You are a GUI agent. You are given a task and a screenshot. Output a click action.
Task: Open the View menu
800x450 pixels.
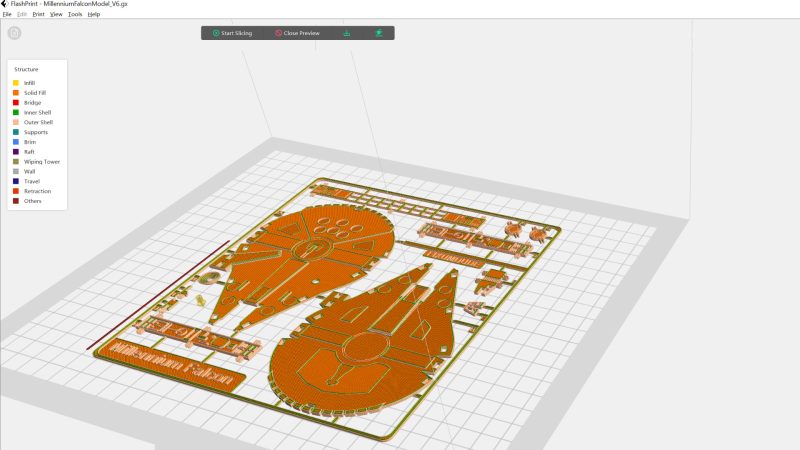coord(56,14)
